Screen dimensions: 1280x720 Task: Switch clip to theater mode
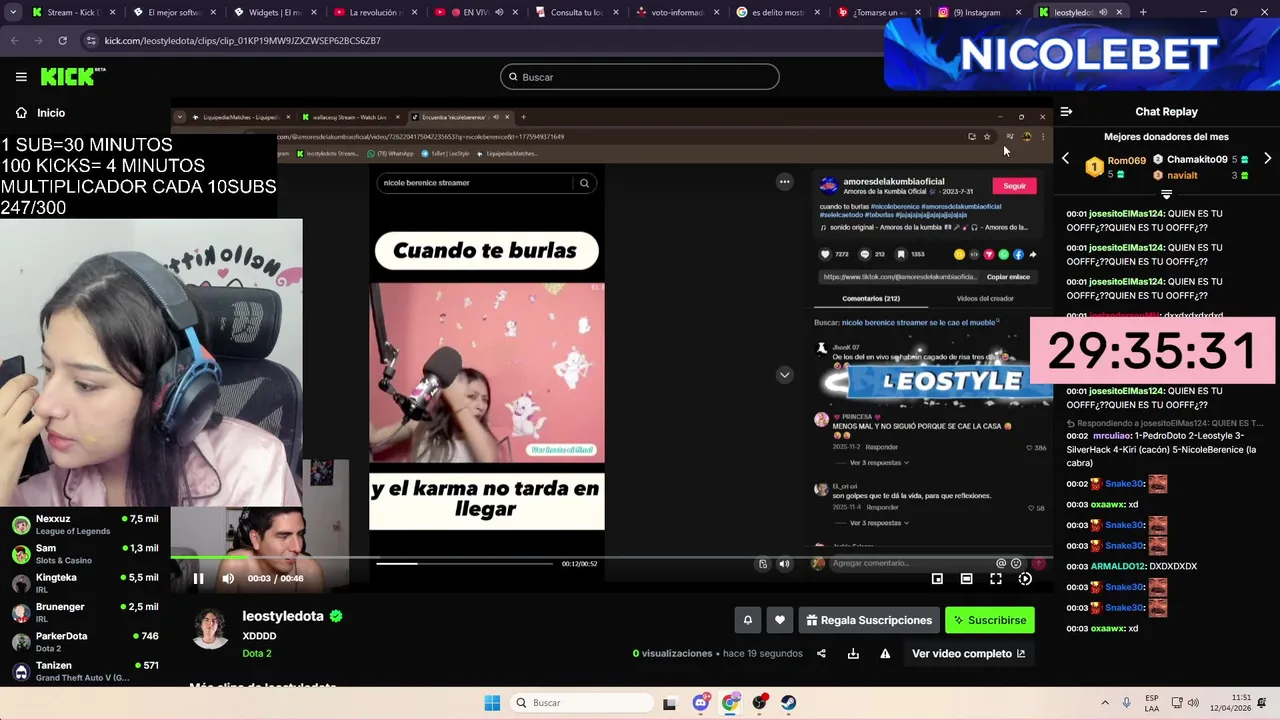coord(966,578)
